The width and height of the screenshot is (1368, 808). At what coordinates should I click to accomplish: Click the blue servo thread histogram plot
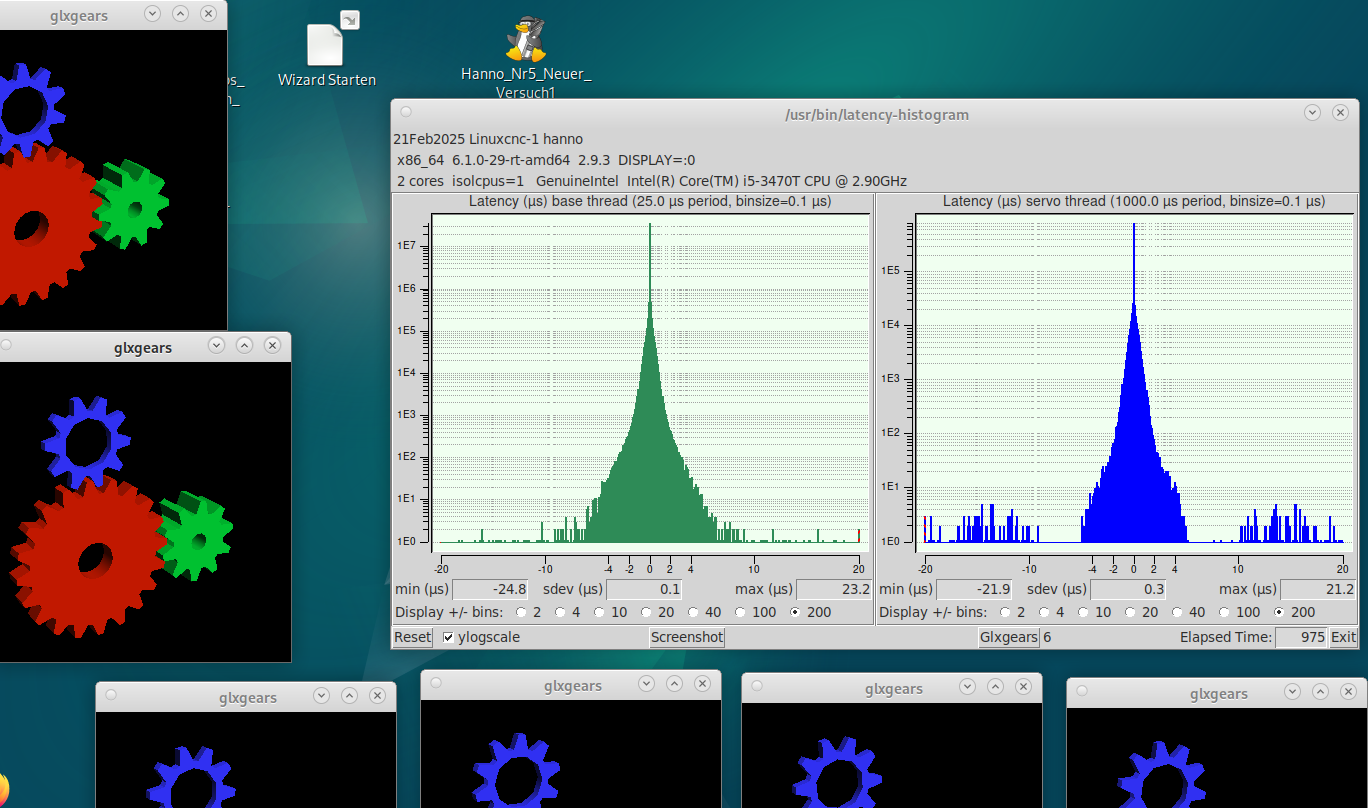coord(1133,381)
